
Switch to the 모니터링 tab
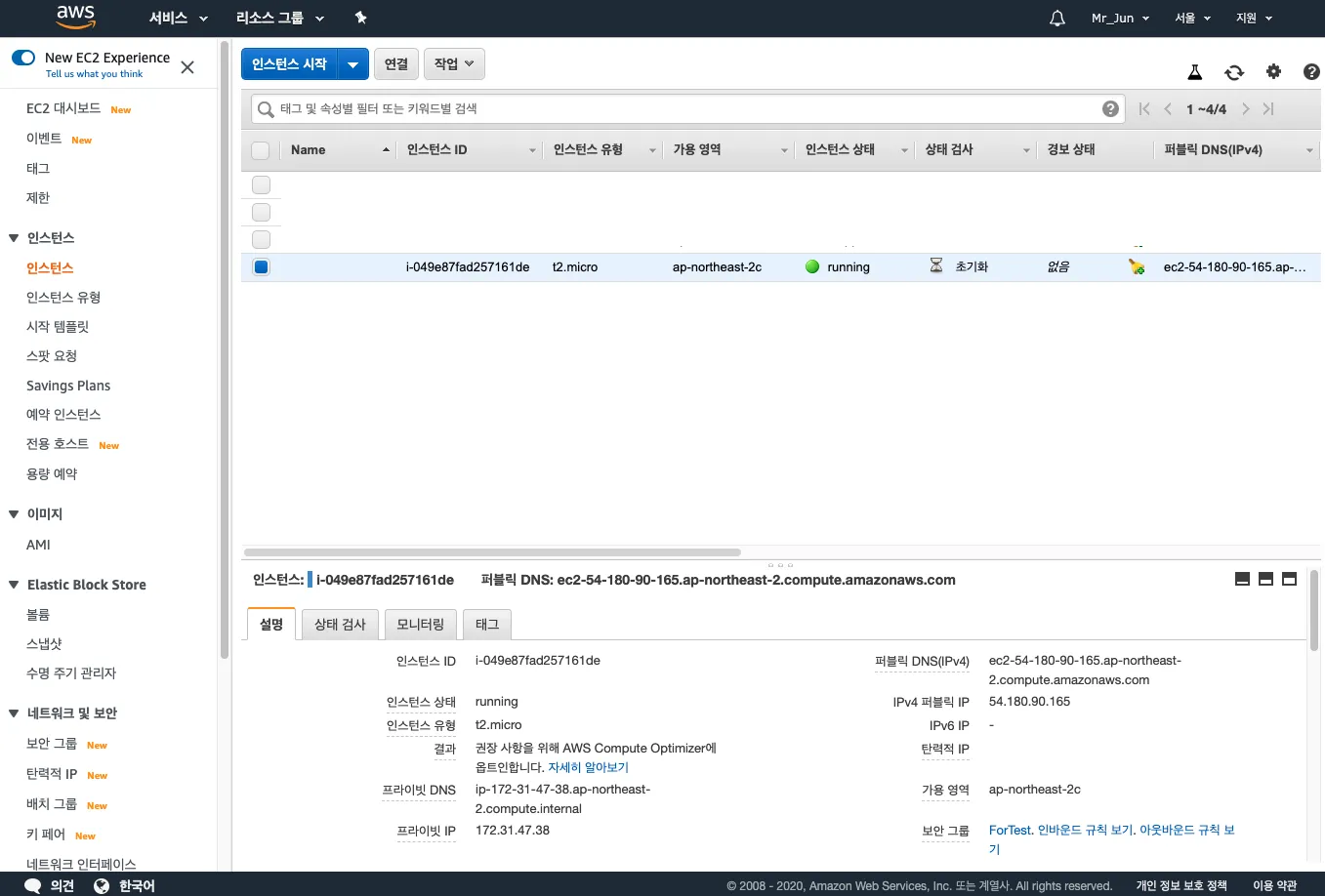[x=420, y=624]
